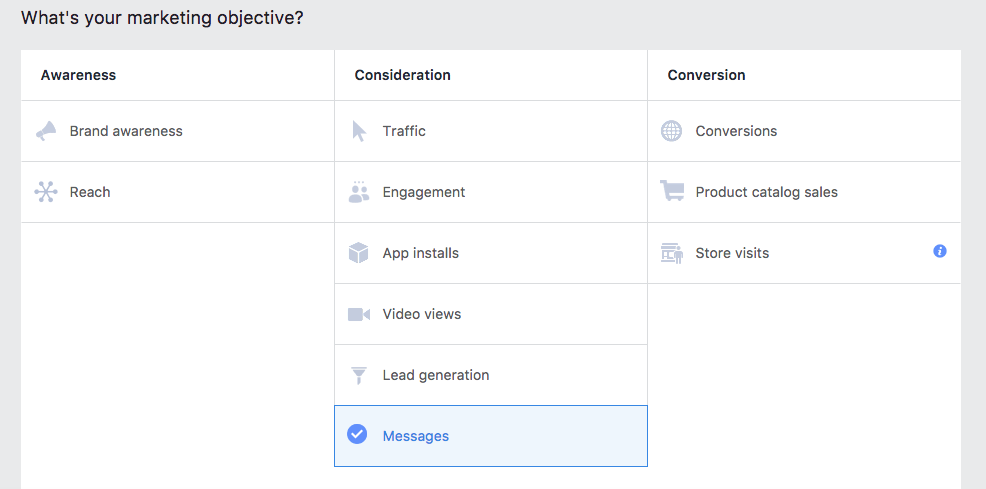This screenshot has height=489, width=986.
Task: Choose Product catalog sales objective
Action: coord(767,192)
